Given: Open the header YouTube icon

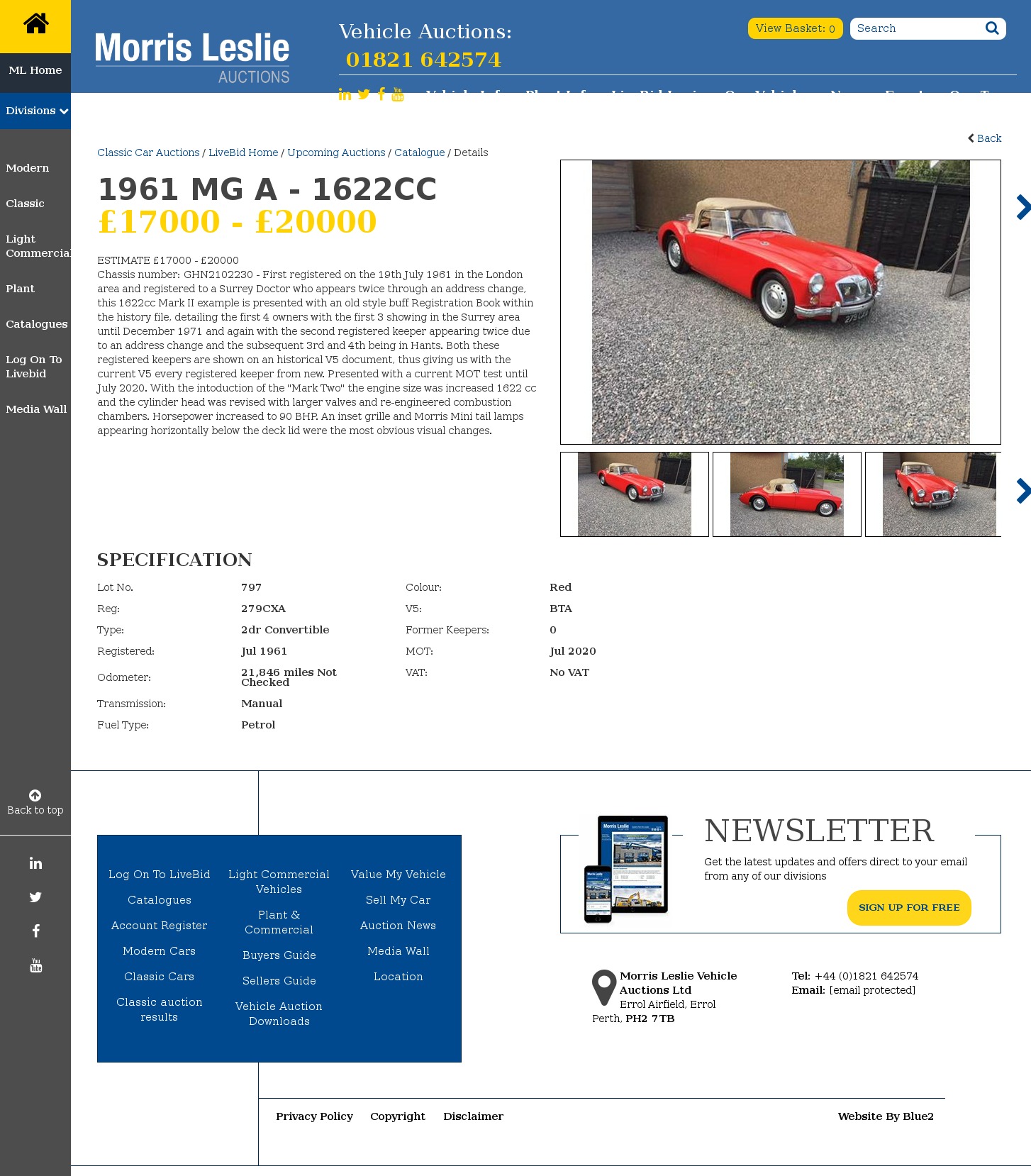Looking at the screenshot, I should pyautogui.click(x=398, y=94).
